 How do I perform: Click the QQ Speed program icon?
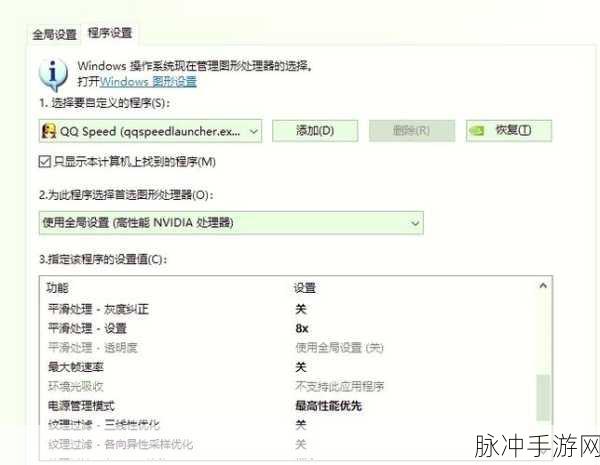(49, 131)
